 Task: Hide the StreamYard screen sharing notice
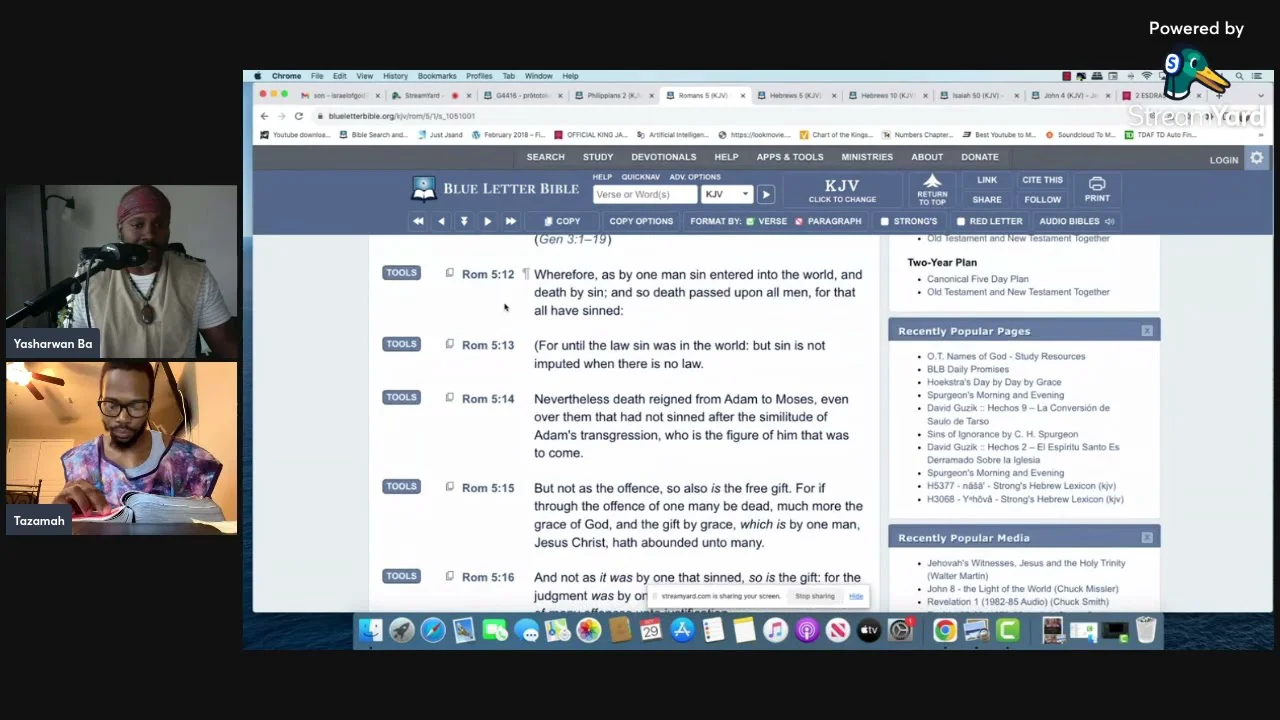(856, 596)
